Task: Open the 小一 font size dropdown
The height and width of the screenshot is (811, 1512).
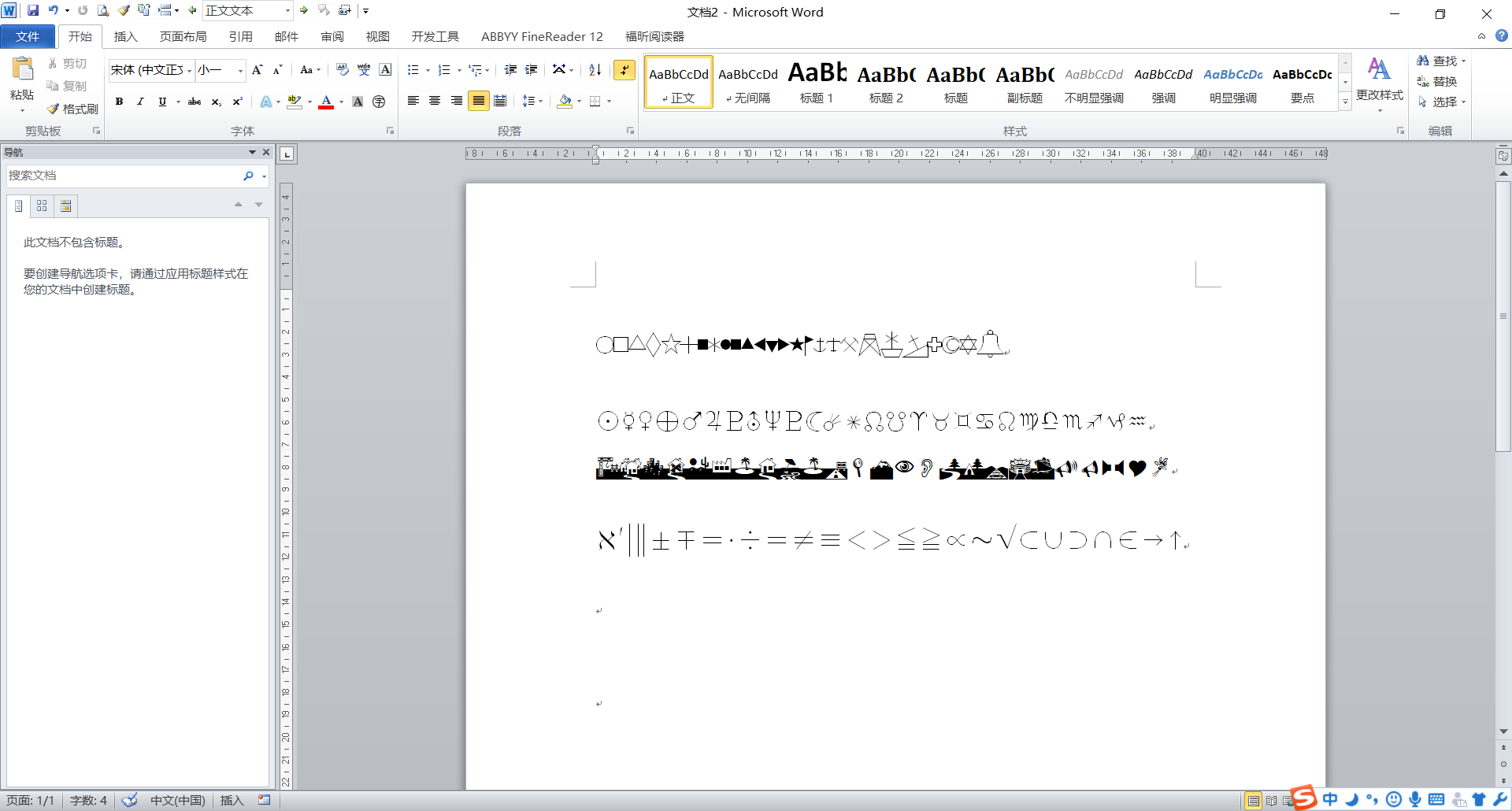Action: [240, 71]
